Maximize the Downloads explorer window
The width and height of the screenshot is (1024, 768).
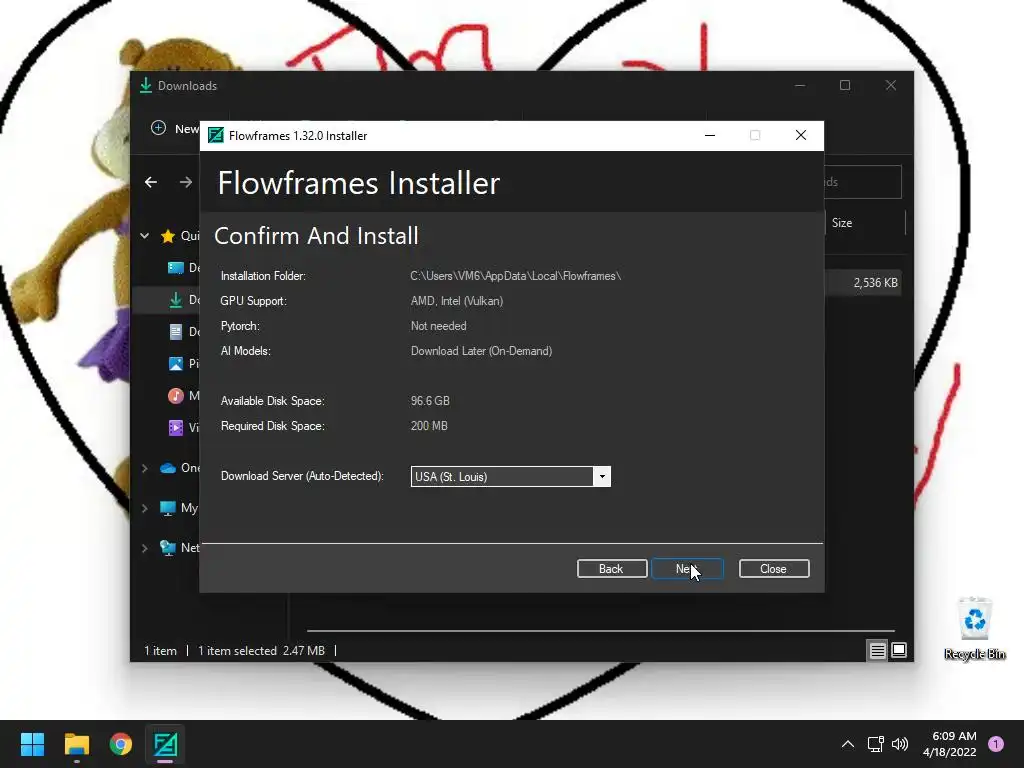tap(845, 86)
